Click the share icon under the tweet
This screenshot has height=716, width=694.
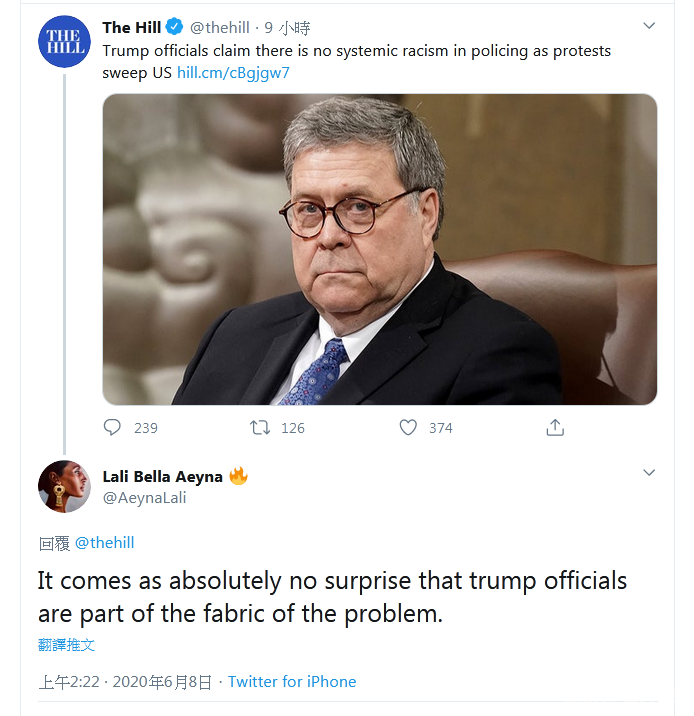coord(555,427)
